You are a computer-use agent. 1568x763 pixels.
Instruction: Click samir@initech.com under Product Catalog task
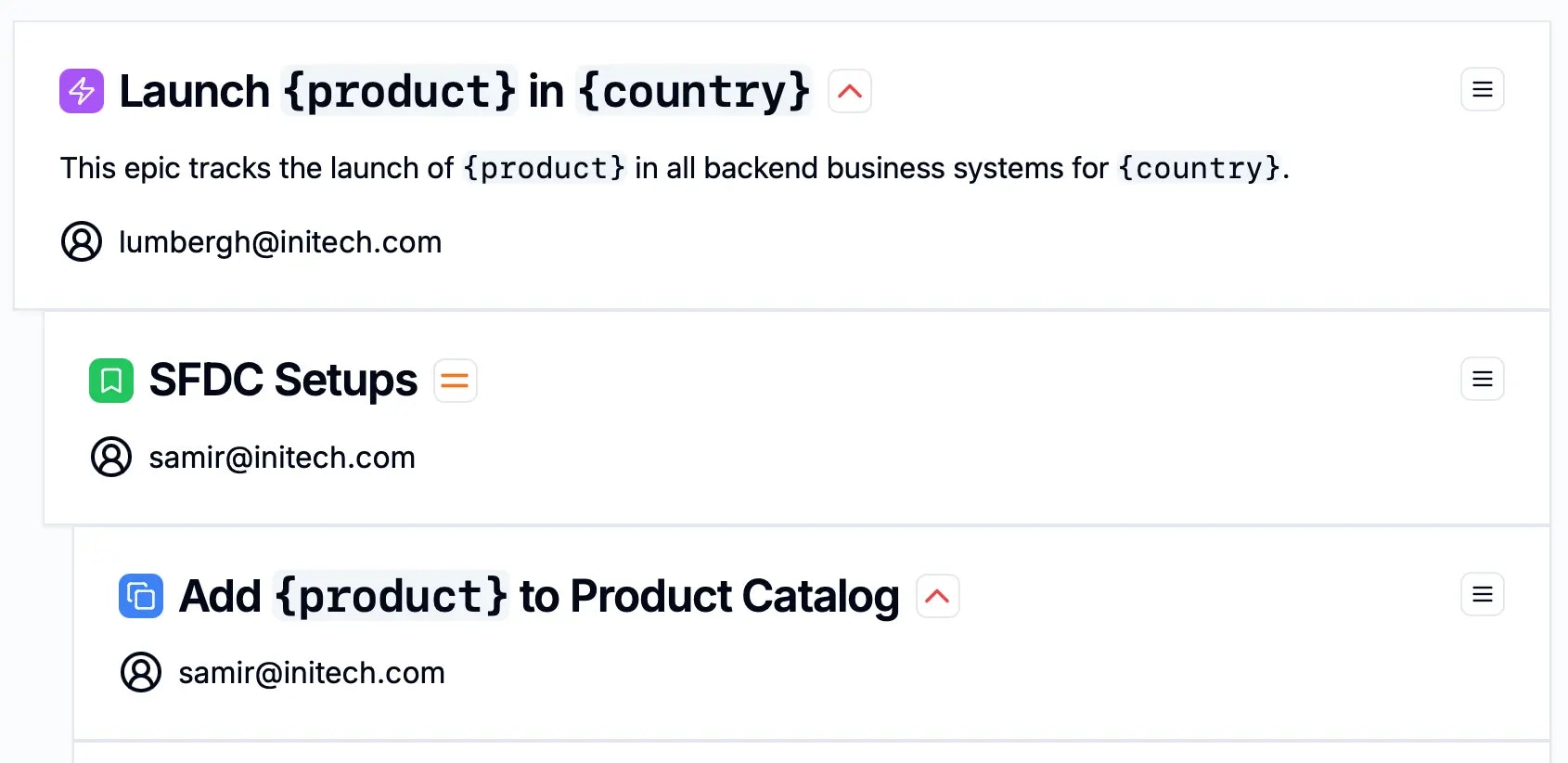(312, 673)
